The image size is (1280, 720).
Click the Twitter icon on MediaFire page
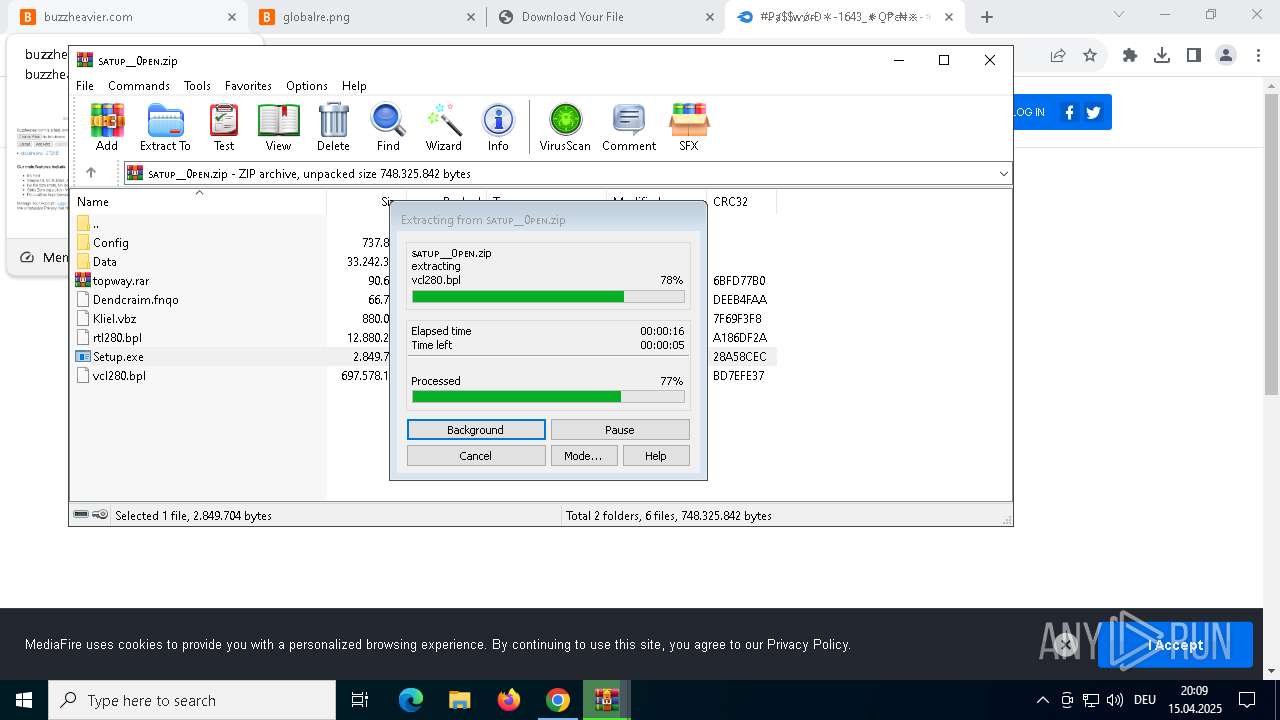pyautogui.click(x=1093, y=112)
